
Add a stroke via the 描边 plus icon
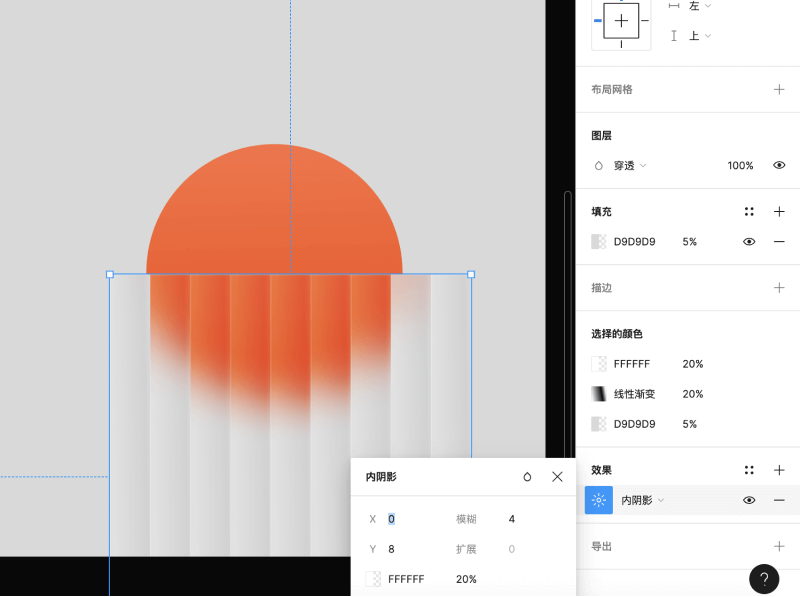[779, 287]
